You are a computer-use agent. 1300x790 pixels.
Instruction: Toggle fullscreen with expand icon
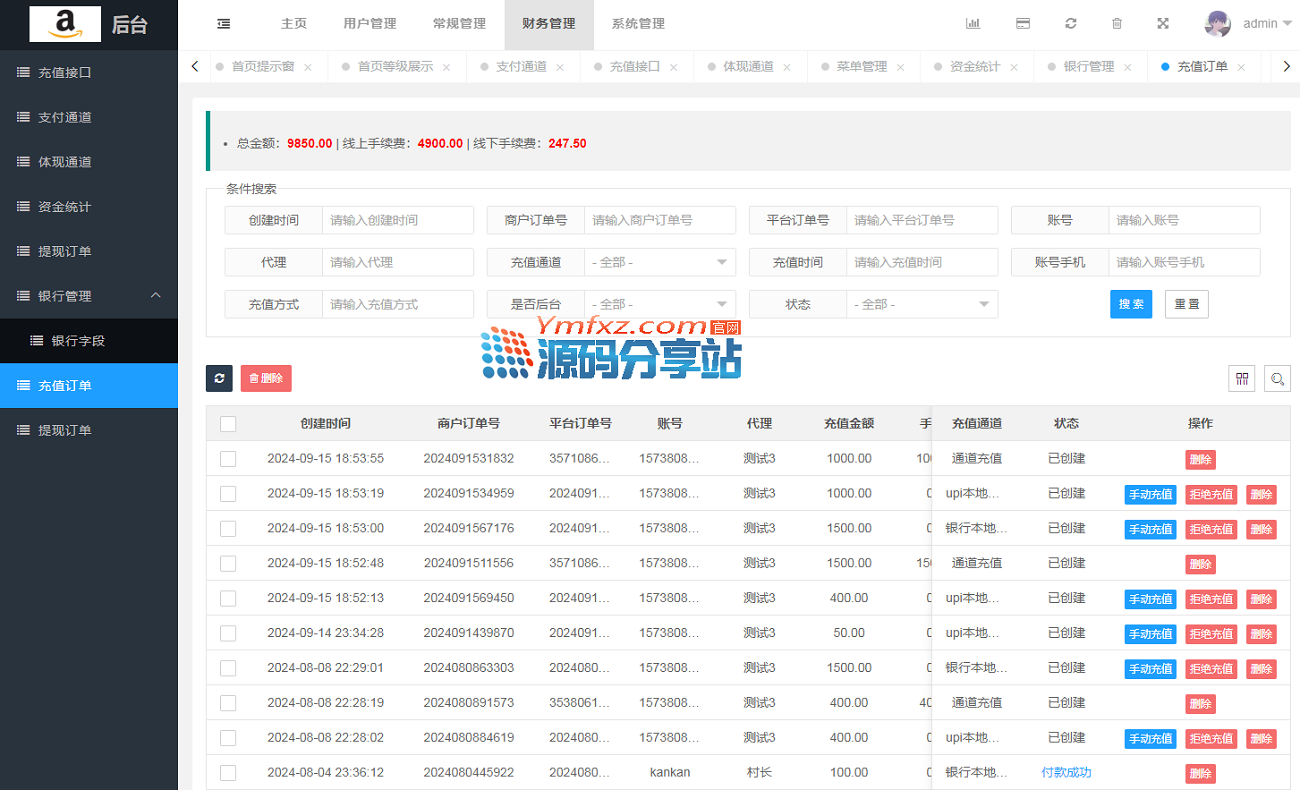click(1163, 24)
